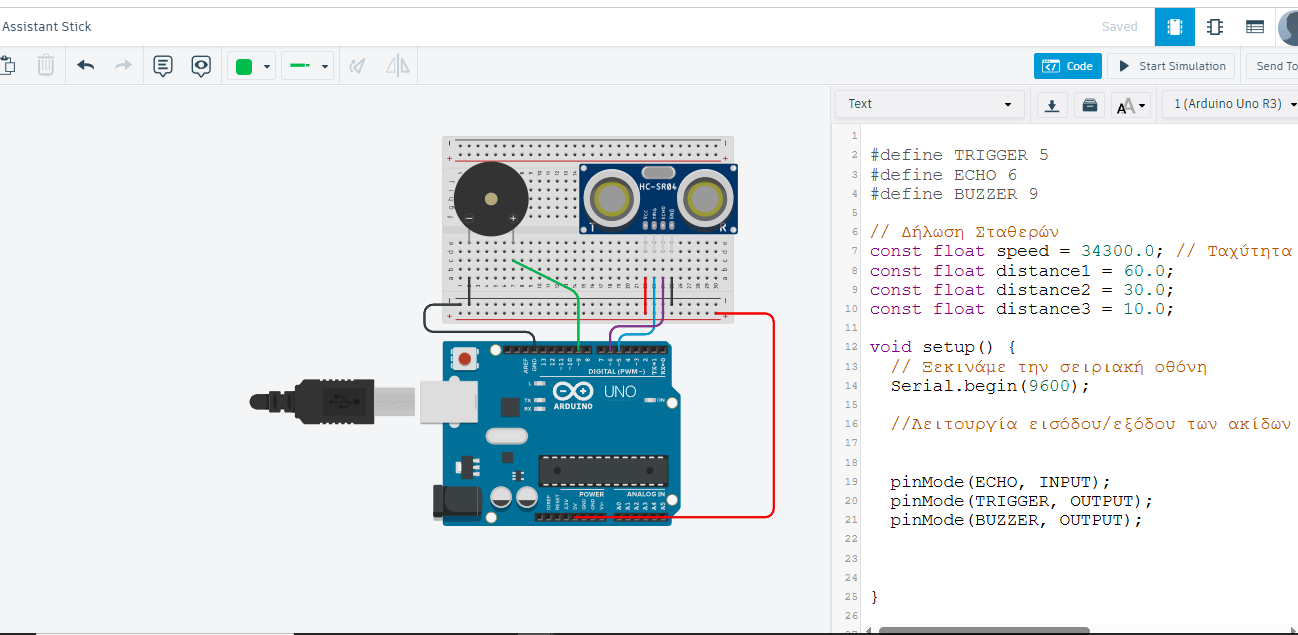The height and width of the screenshot is (635, 1298).
Task: Click 'pinMode(ECHO, INPUT);' code line
Action: (x=1000, y=481)
